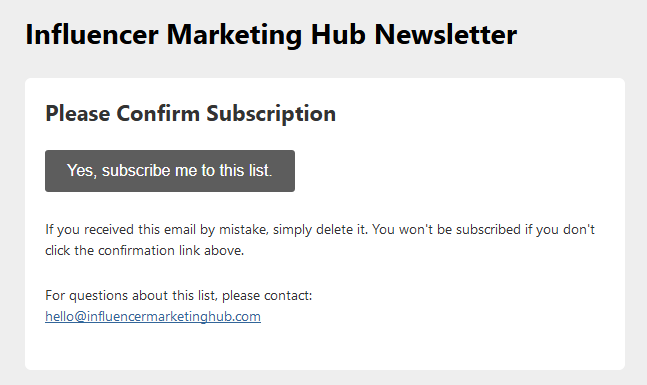This screenshot has height=385, width=647.
Task: Click the 'Yes, subscribe me to this list.' button
Action: (x=170, y=171)
